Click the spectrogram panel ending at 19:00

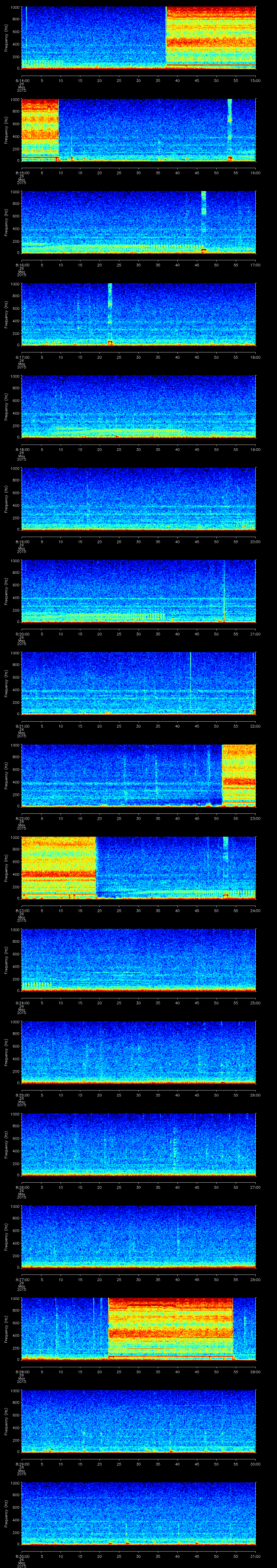[138, 407]
